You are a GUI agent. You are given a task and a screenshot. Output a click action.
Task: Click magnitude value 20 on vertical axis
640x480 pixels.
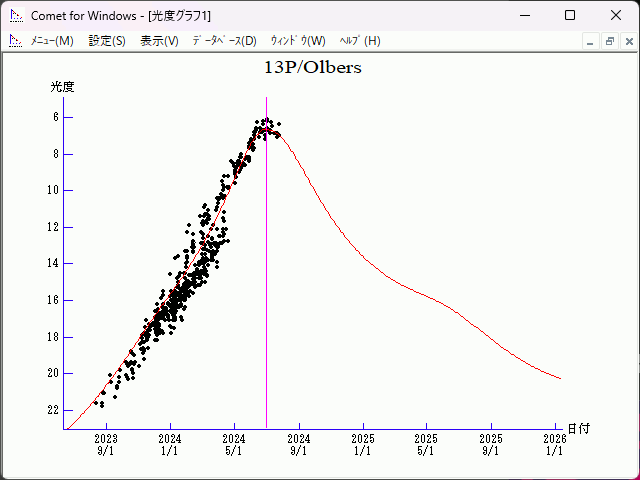[x=53, y=373]
